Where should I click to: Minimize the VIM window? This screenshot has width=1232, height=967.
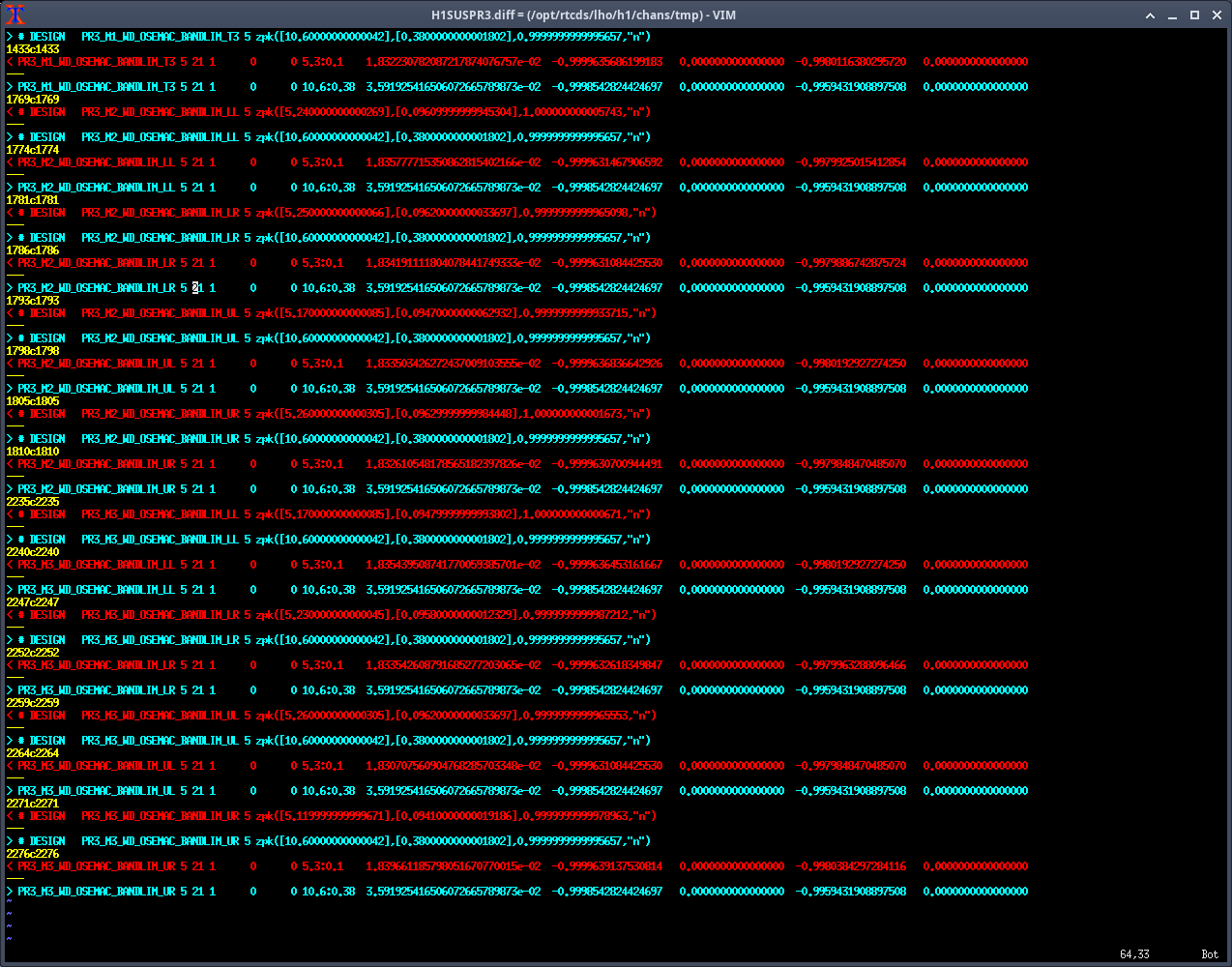1172,15
